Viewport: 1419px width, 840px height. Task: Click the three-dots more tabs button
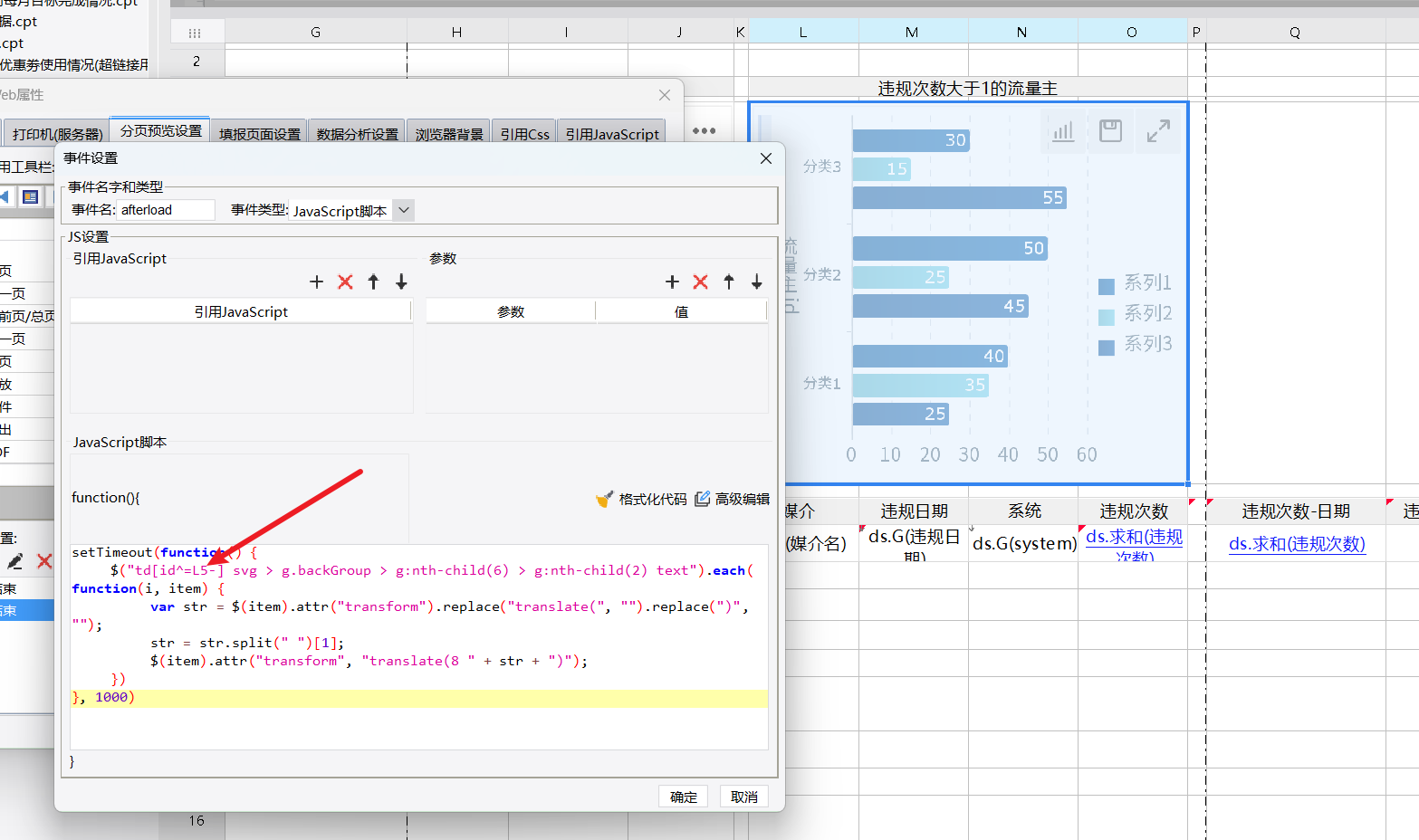[704, 131]
